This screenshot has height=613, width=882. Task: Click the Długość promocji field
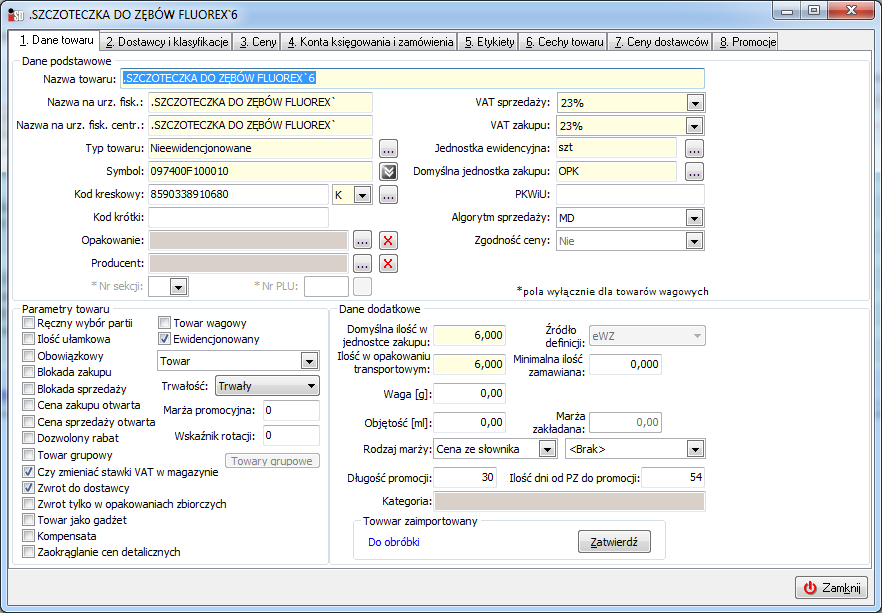465,477
